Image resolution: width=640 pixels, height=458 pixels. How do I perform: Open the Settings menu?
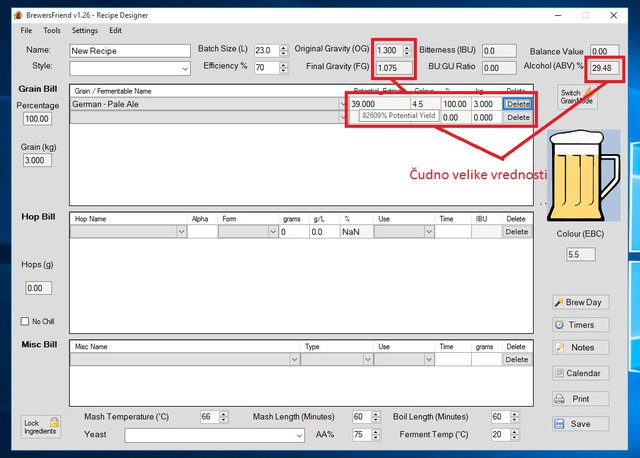tap(84, 30)
